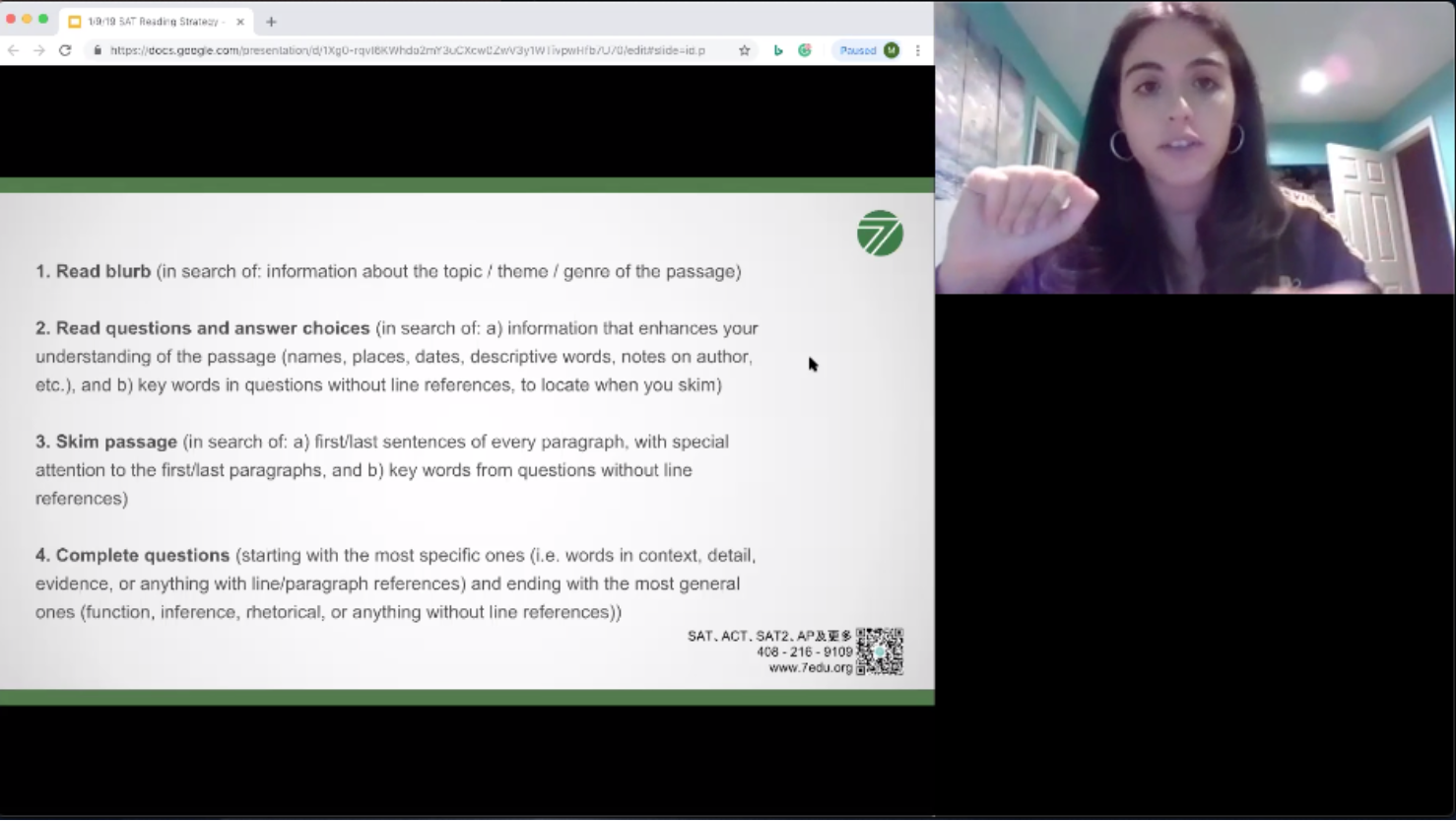This screenshot has height=822, width=1456.
Task: Select the SAT Reading Strategy tab
Action: (x=155, y=21)
